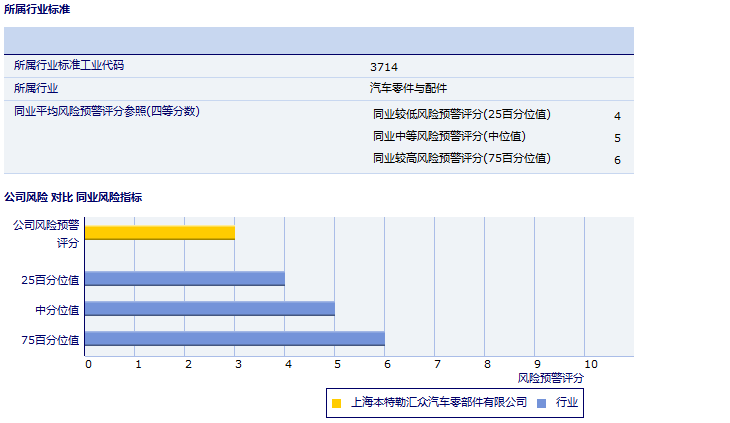Click the 25百分位值 blue bar in chart
Viewport: 730px width, 423px height.
tap(185, 279)
